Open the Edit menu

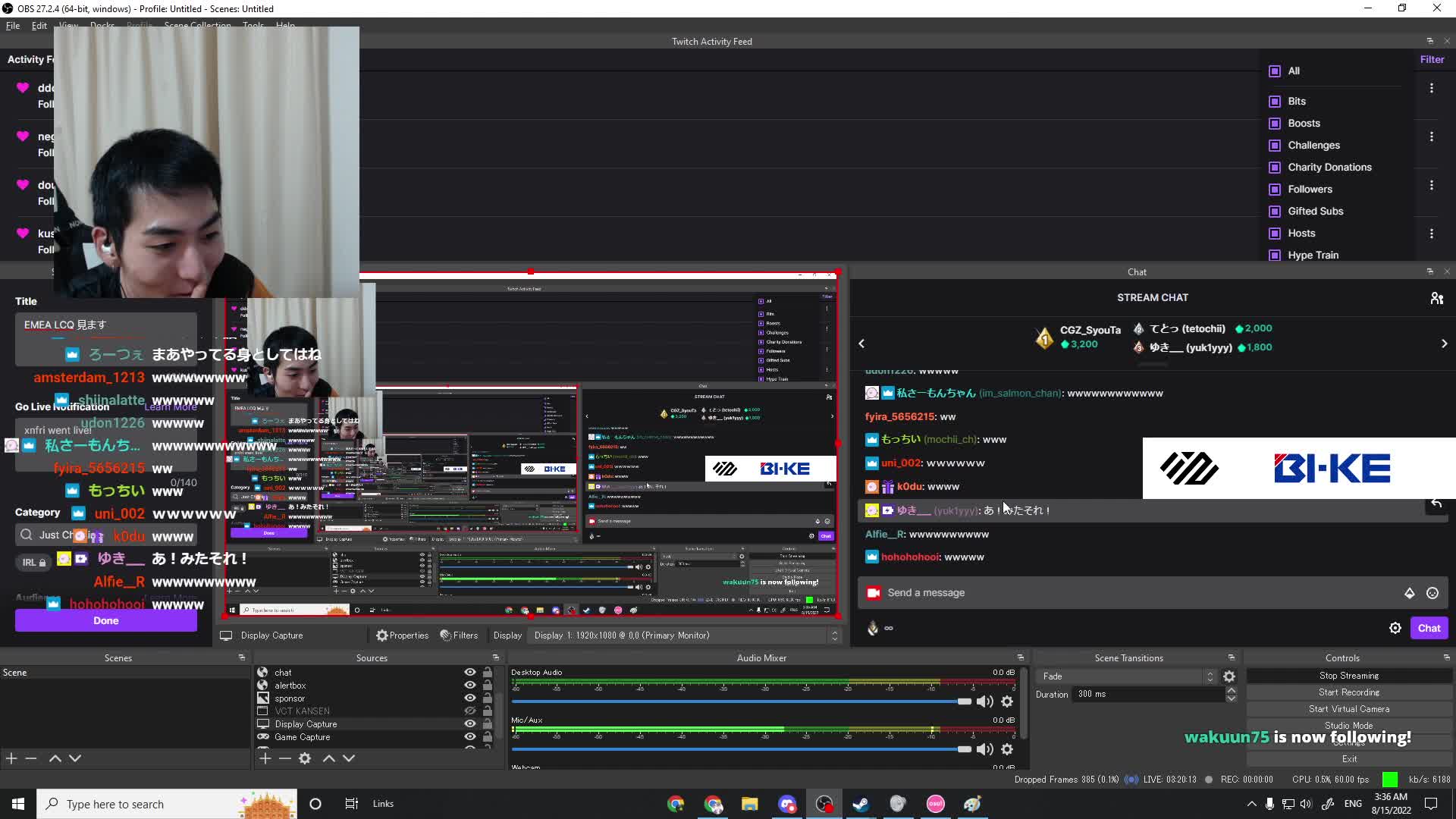(x=39, y=26)
